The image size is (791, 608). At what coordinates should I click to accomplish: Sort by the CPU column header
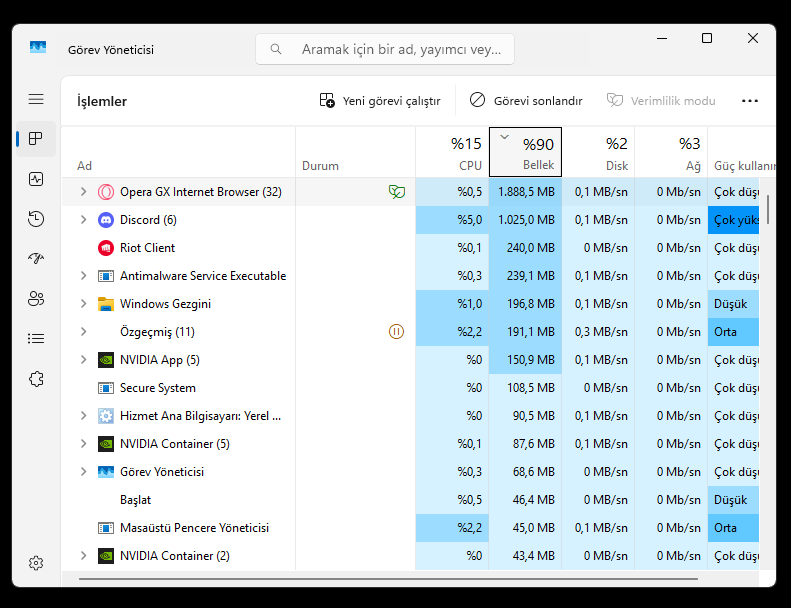pyautogui.click(x=452, y=152)
